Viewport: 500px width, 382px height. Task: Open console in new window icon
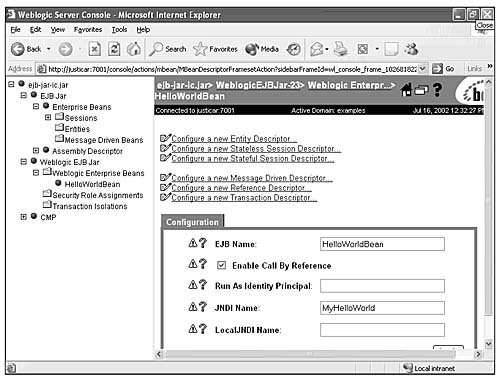[x=421, y=90]
